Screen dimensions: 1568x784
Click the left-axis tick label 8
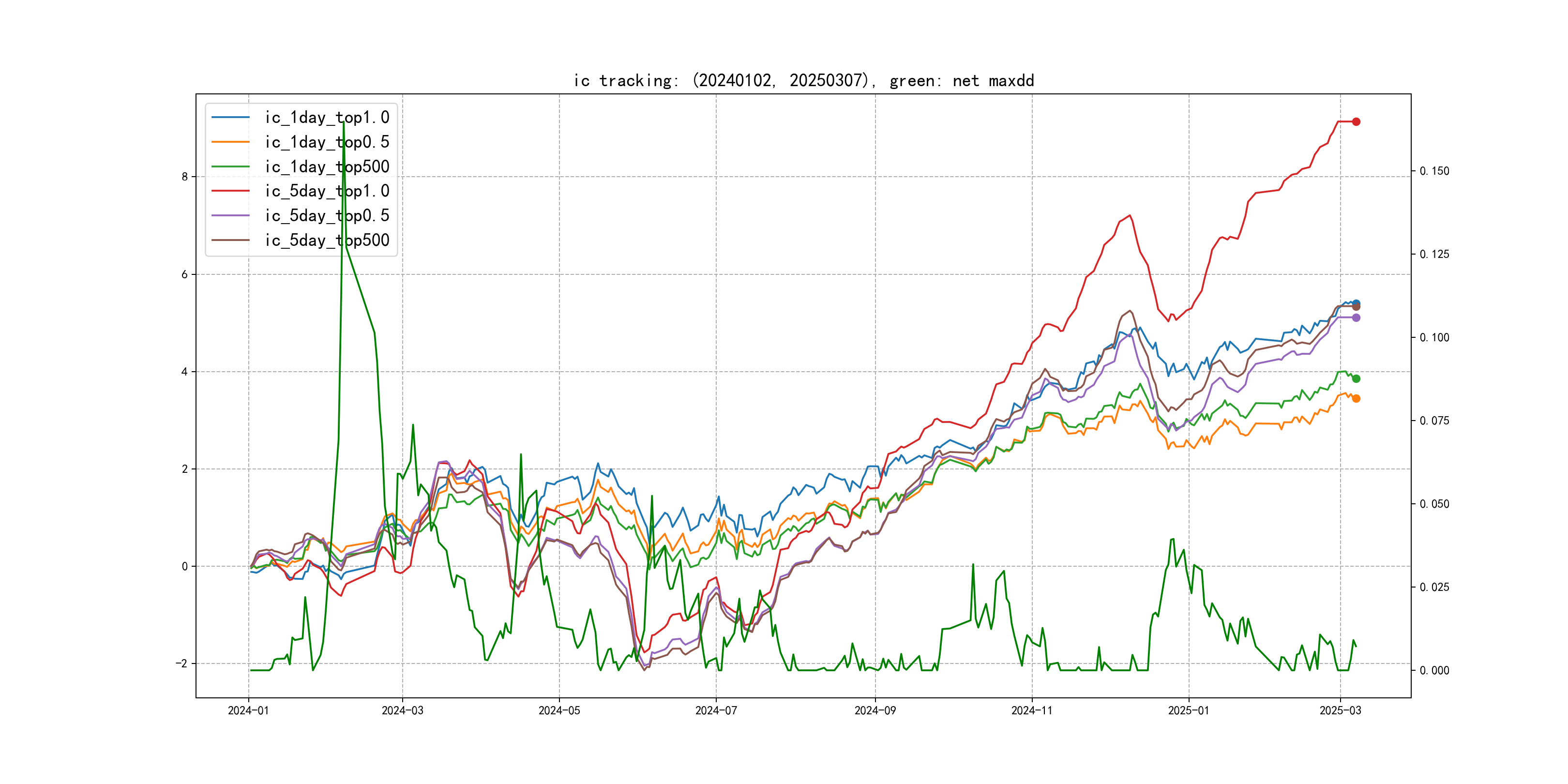pyautogui.click(x=184, y=177)
